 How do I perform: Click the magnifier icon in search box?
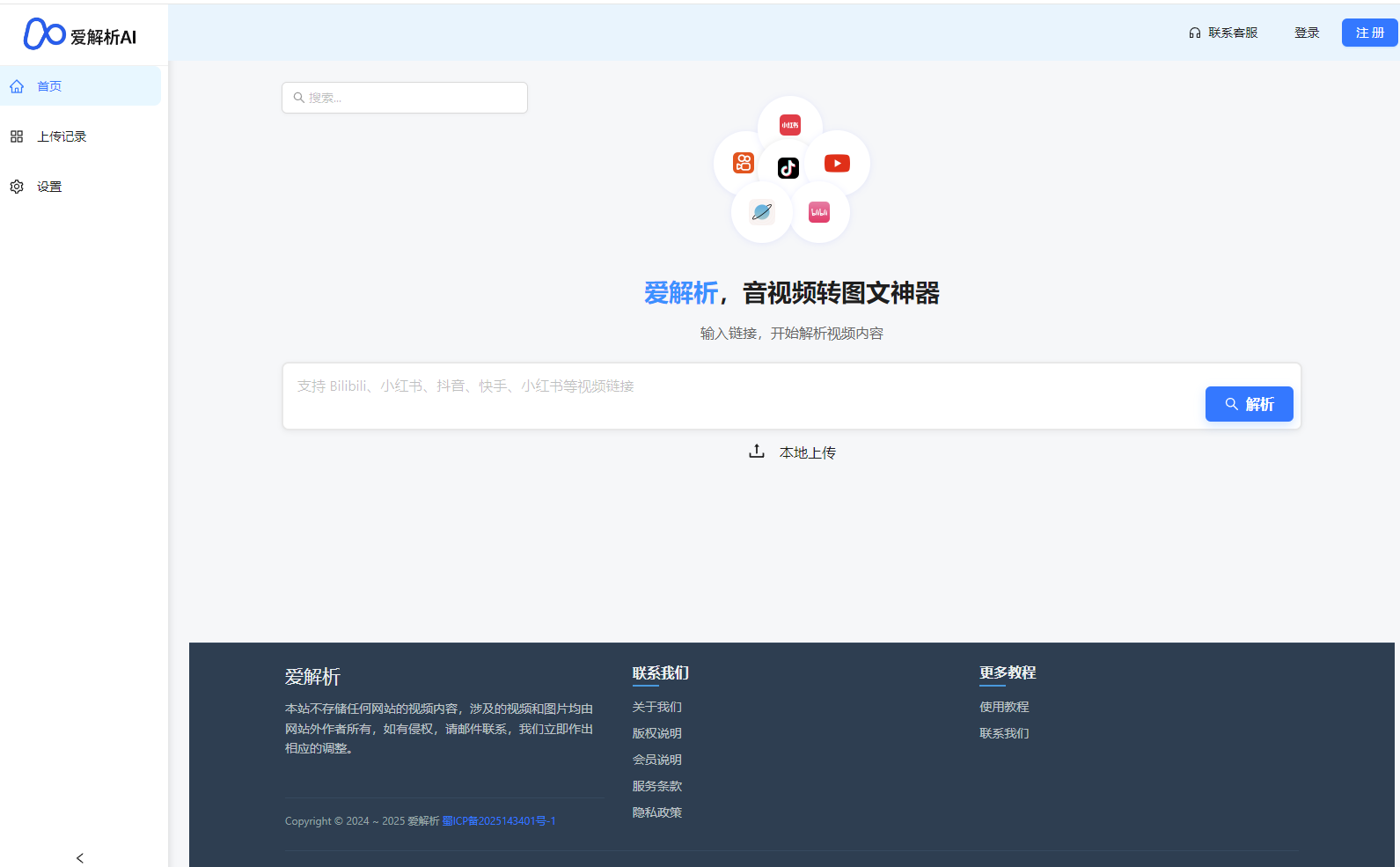coord(299,98)
